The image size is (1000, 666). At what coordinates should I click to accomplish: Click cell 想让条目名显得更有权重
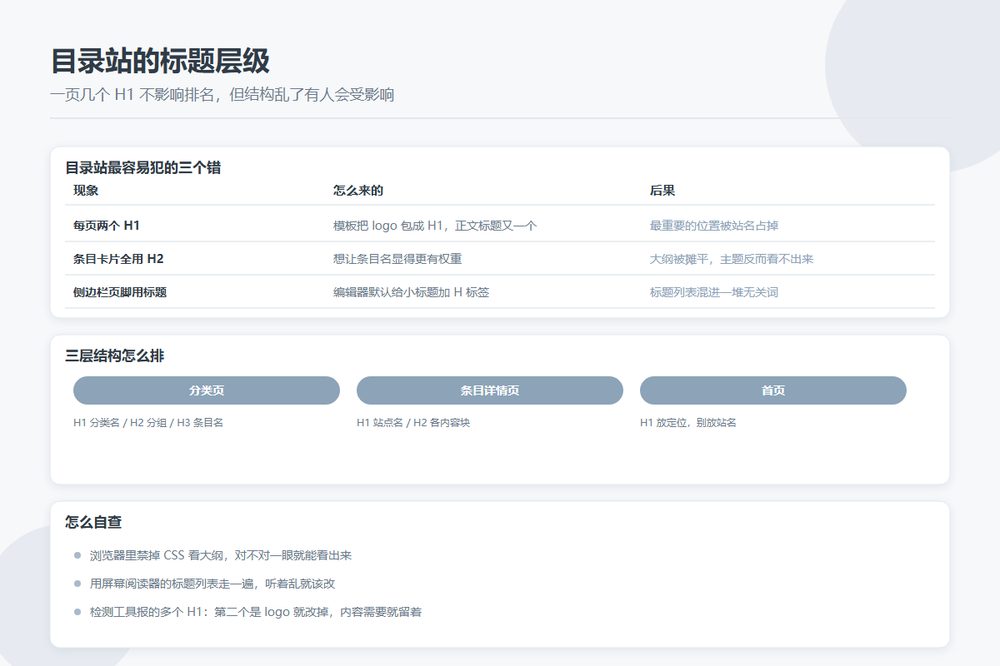[397, 259]
